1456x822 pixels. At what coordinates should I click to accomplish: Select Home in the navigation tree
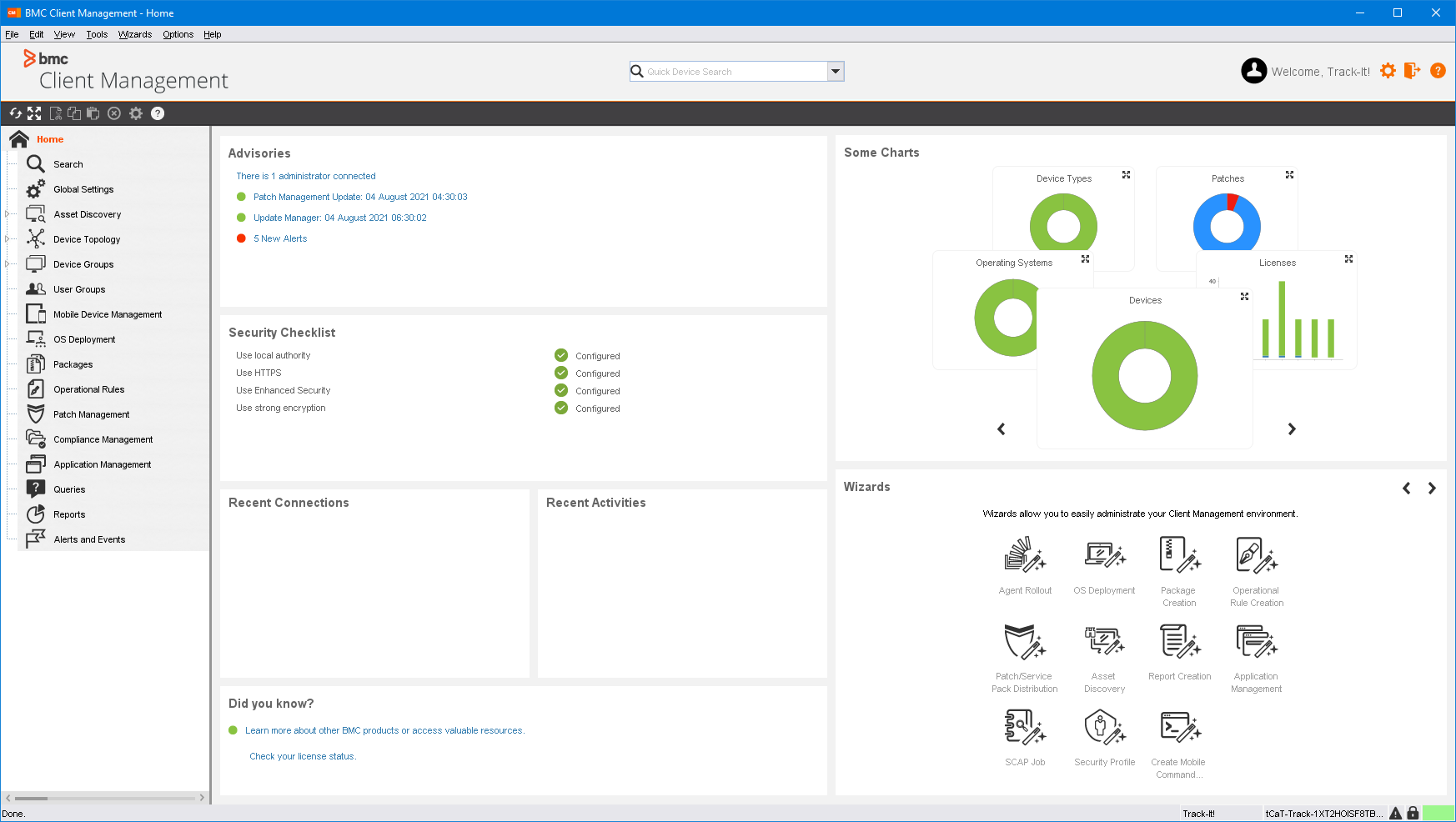50,139
